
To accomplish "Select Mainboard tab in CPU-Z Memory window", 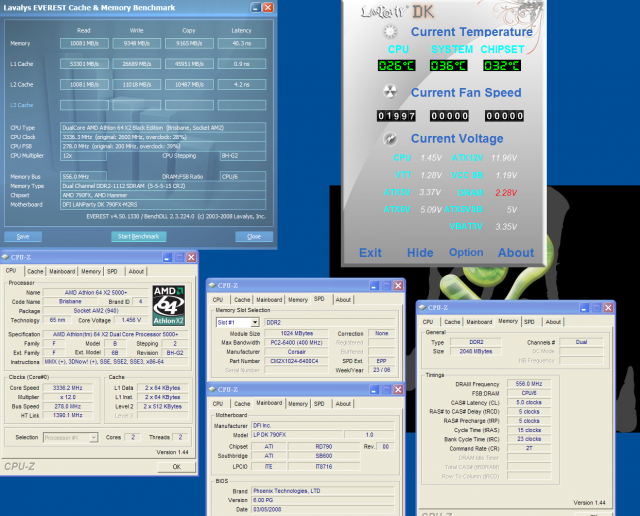I will tap(479, 322).
